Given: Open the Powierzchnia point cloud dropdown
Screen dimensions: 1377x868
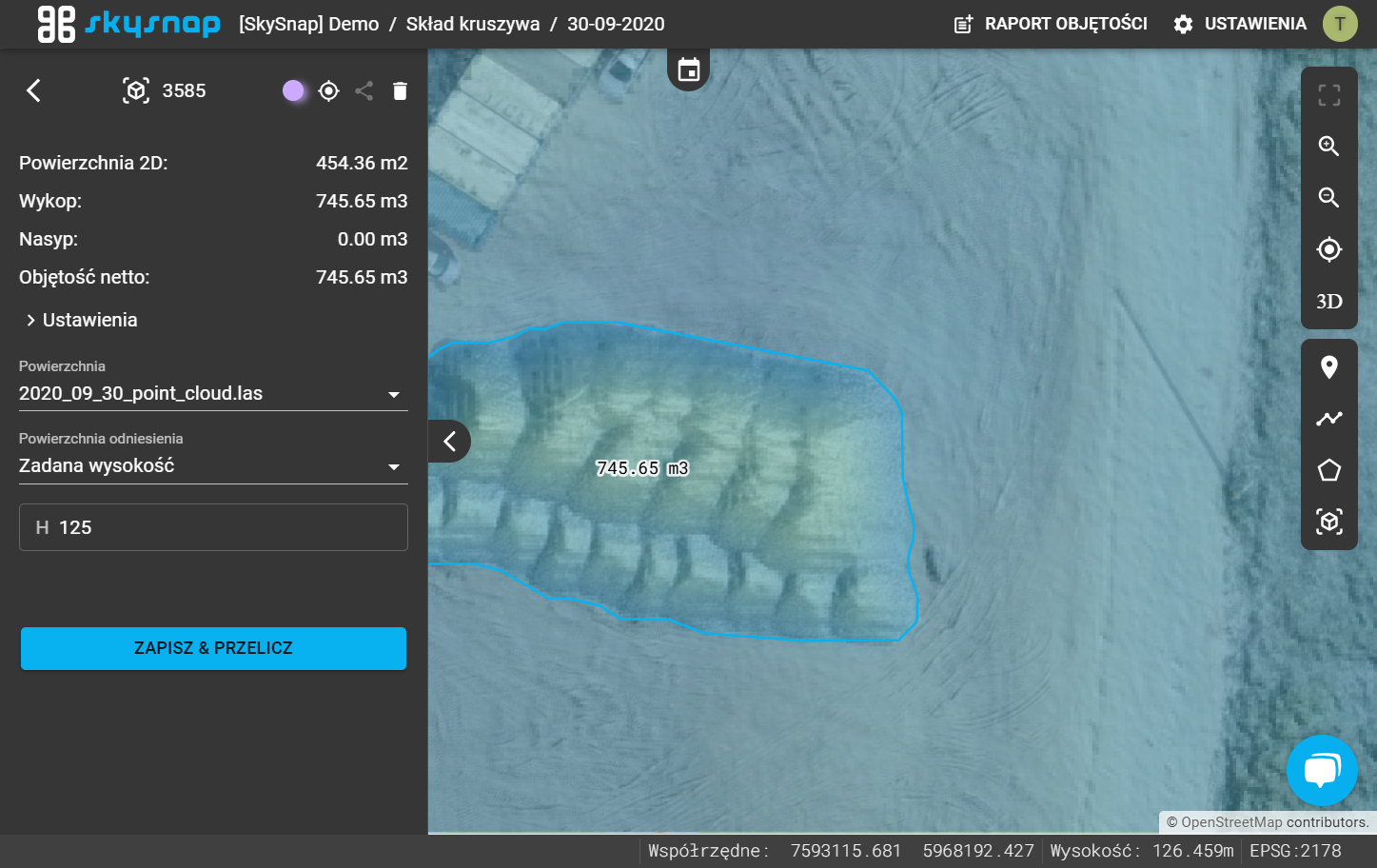Looking at the screenshot, I should (x=213, y=393).
